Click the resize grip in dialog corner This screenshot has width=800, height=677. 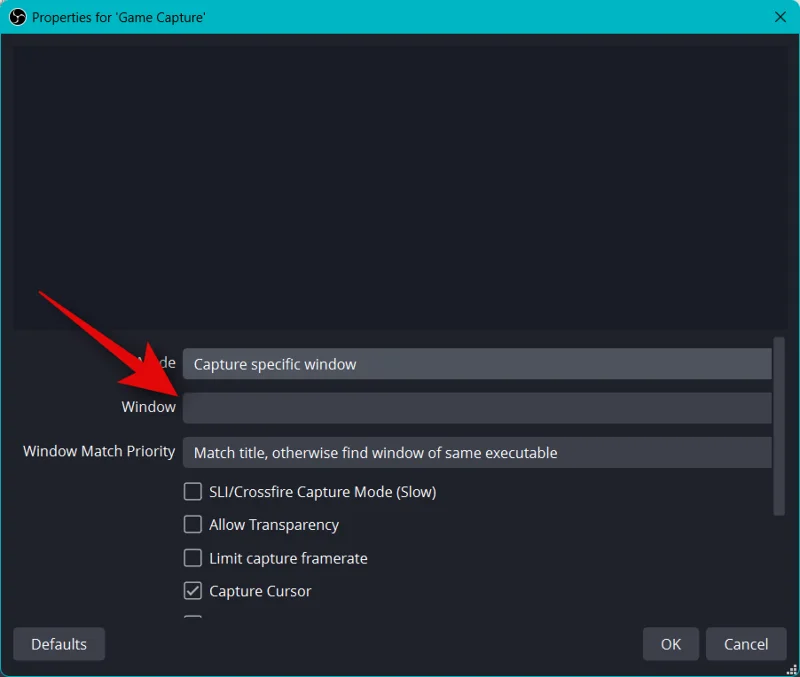pos(792,670)
